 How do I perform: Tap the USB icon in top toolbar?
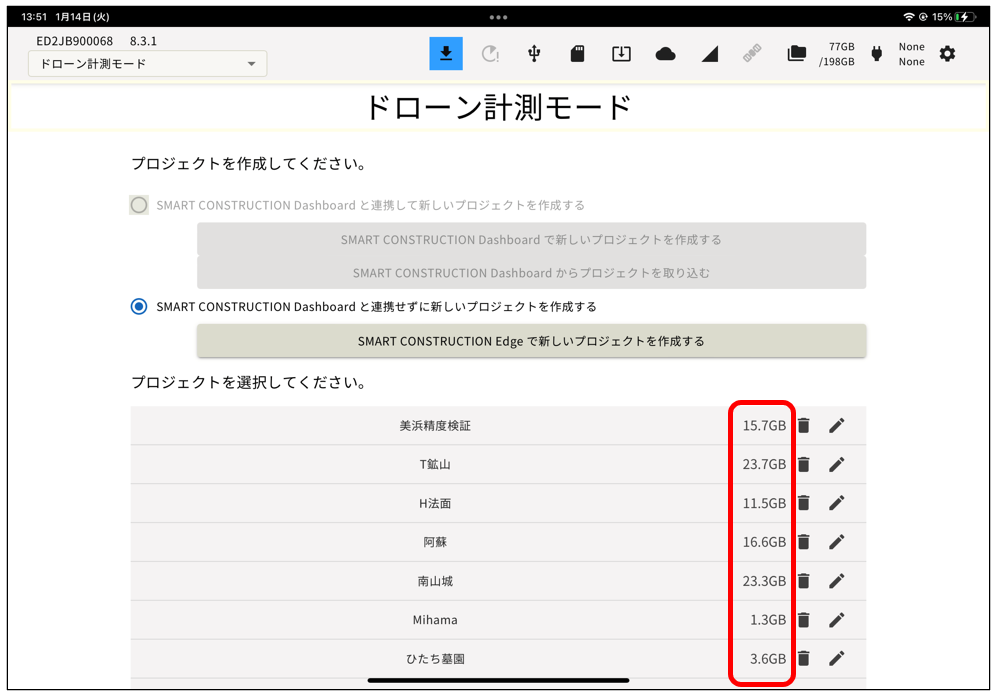pyautogui.click(x=534, y=54)
